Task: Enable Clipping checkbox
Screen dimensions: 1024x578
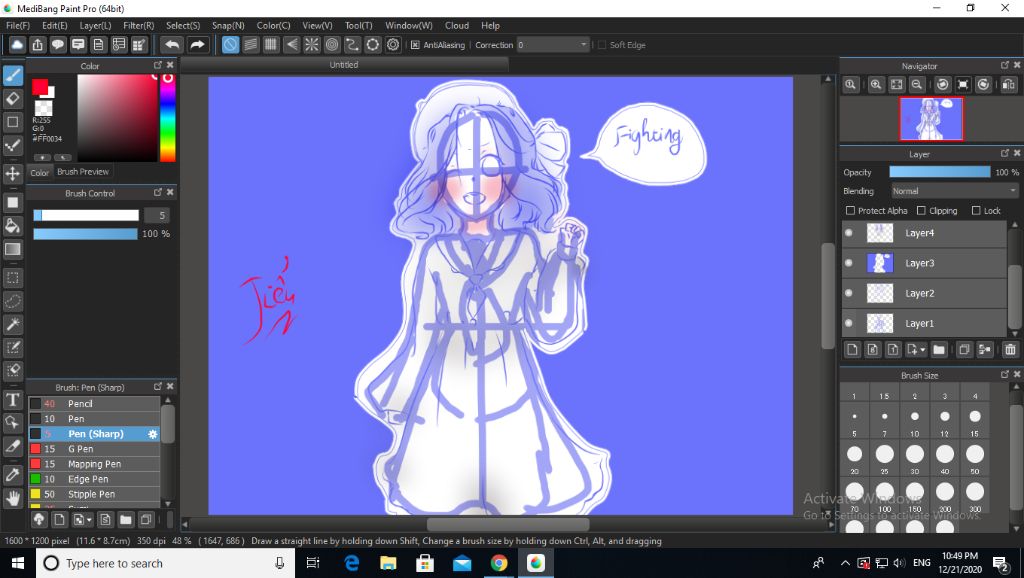Action: click(921, 210)
